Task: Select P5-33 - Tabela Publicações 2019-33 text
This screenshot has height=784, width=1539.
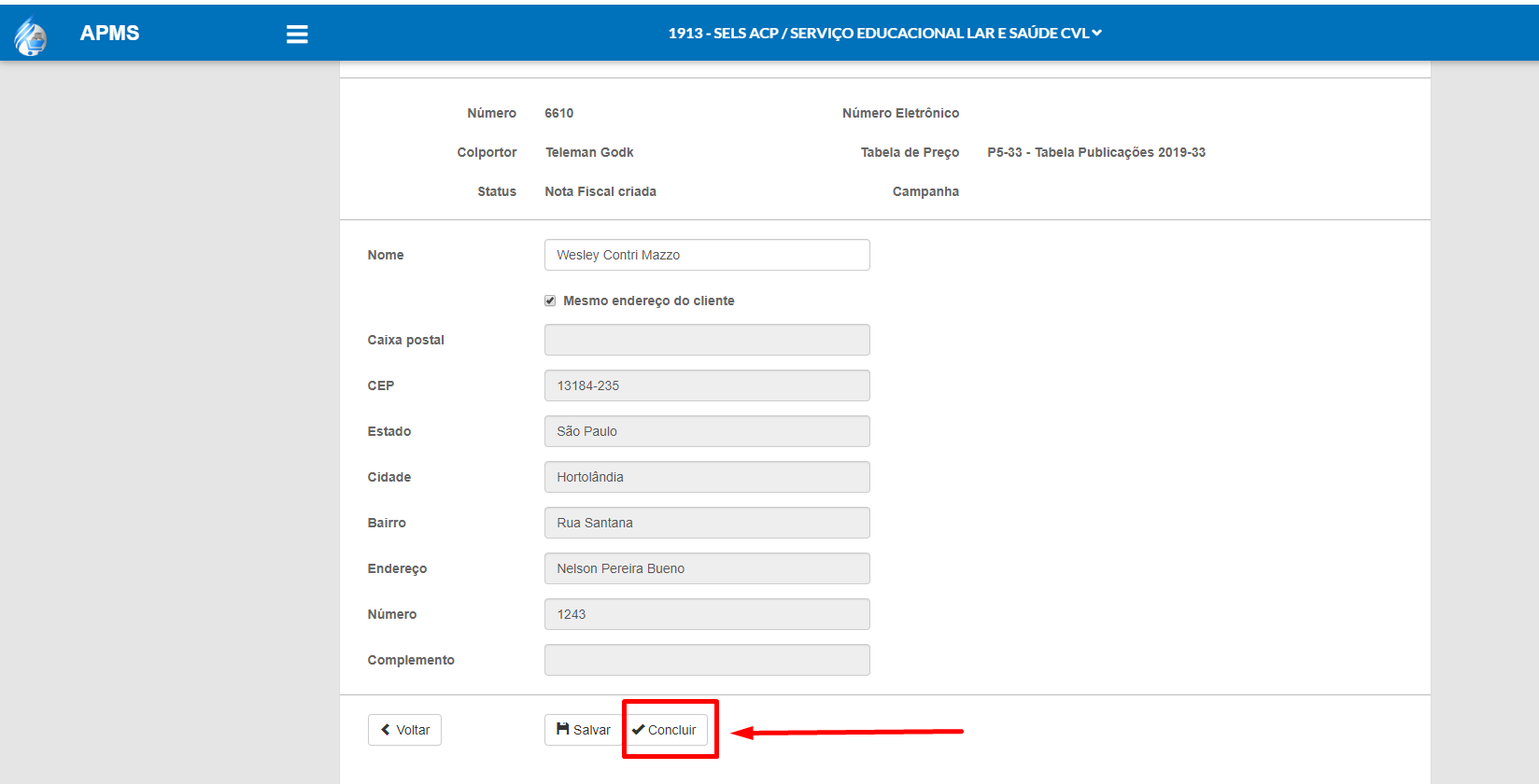Action: tap(1096, 152)
